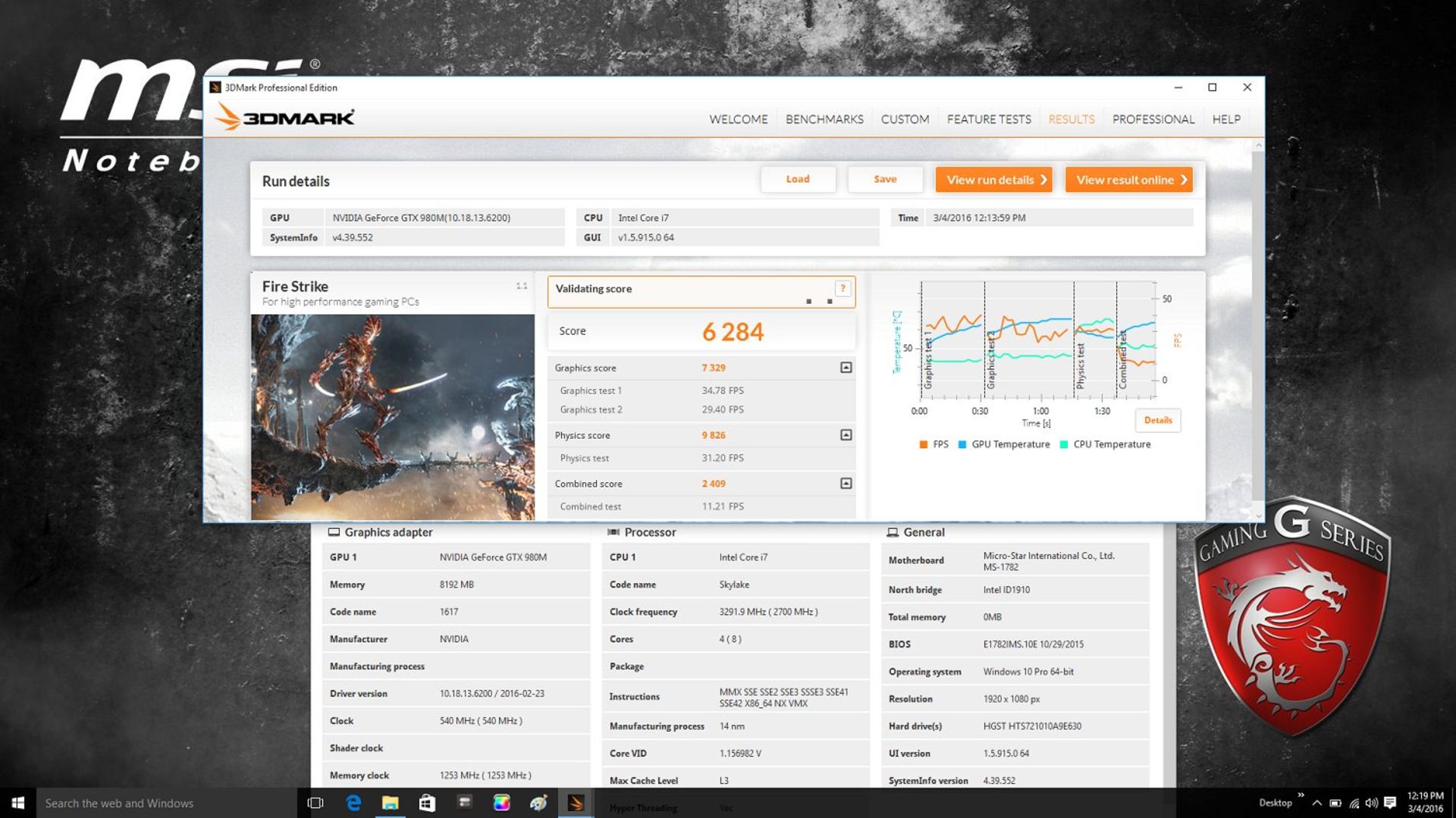
Task: Click the Details button under the chart
Action: click(1157, 420)
